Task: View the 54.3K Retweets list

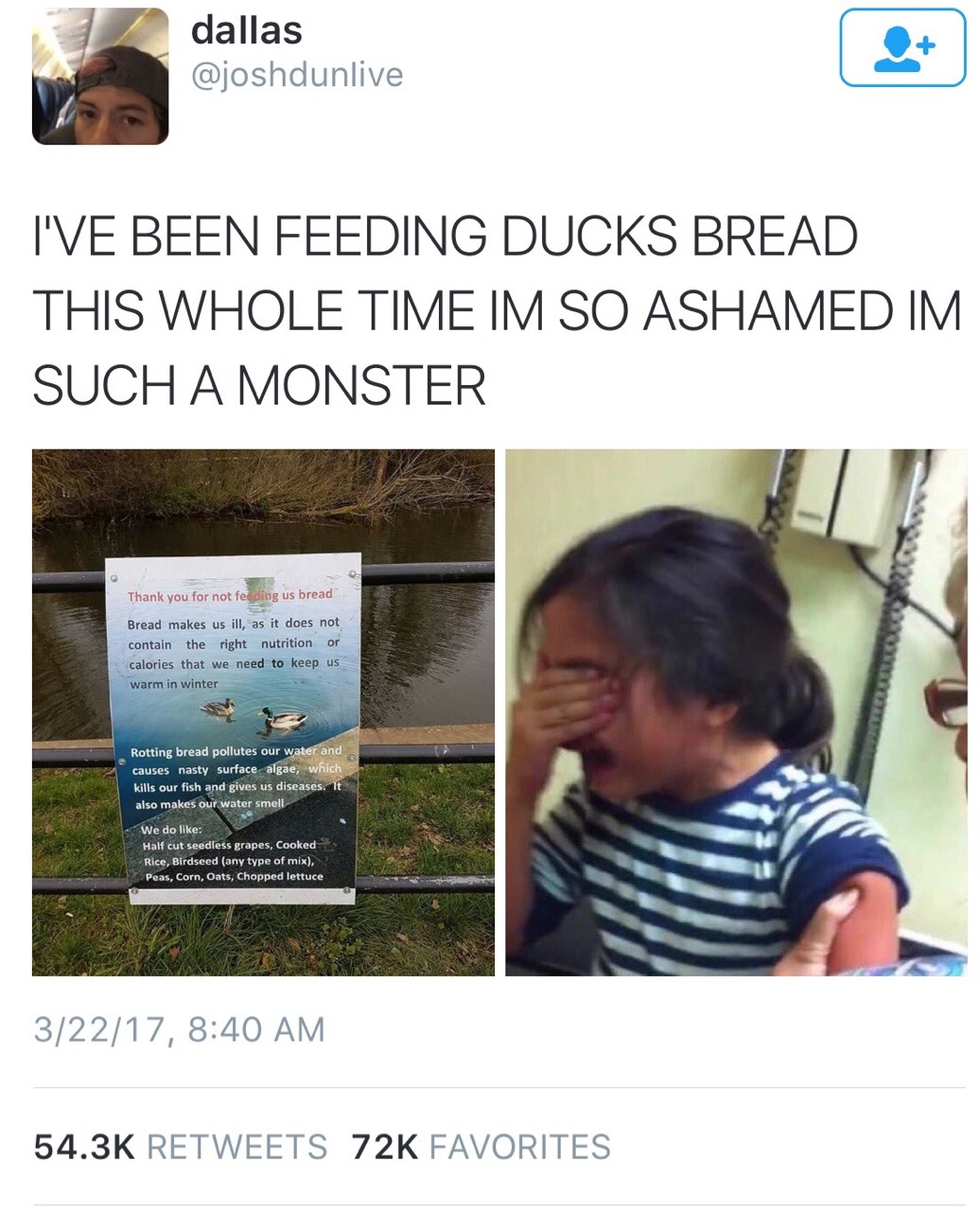Action: point(181,1147)
